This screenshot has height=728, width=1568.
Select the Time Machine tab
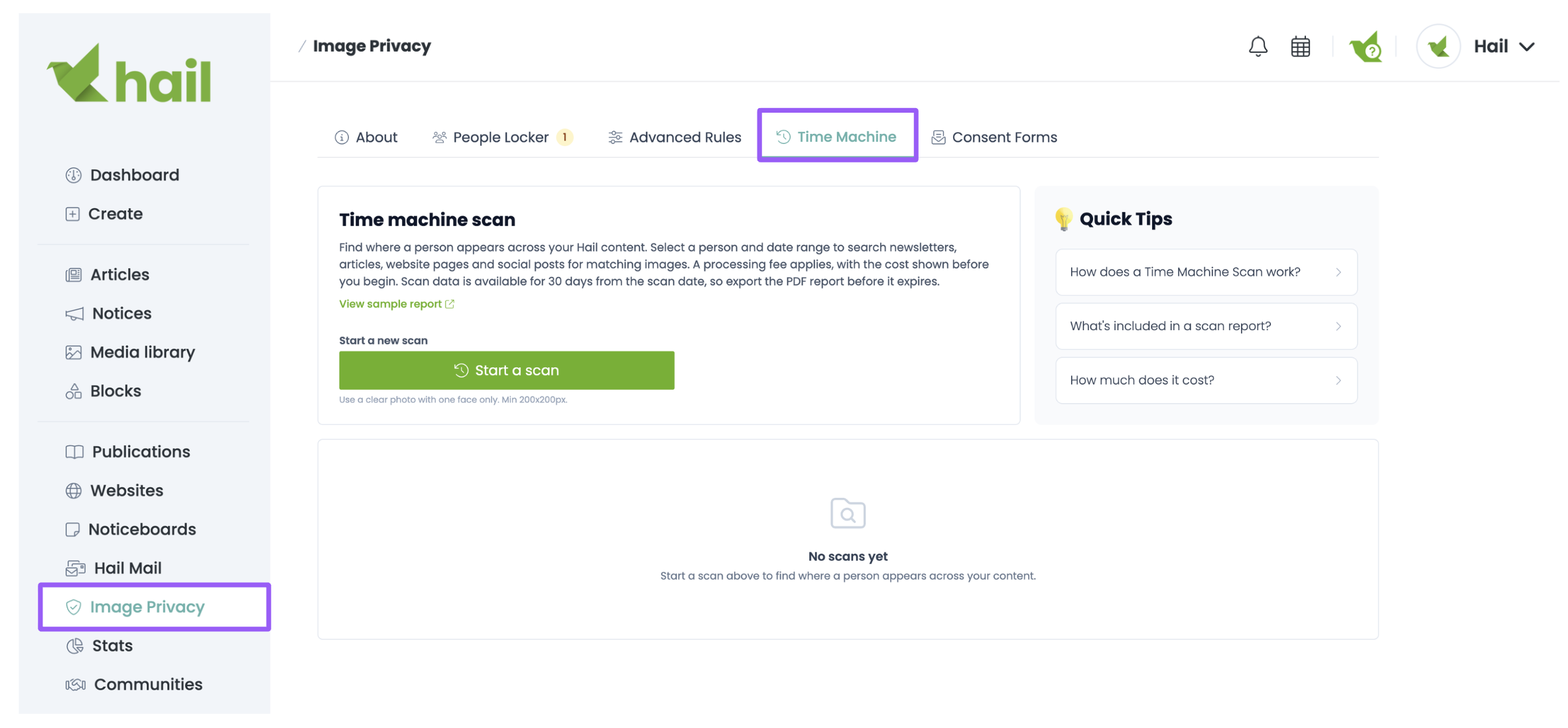[837, 137]
